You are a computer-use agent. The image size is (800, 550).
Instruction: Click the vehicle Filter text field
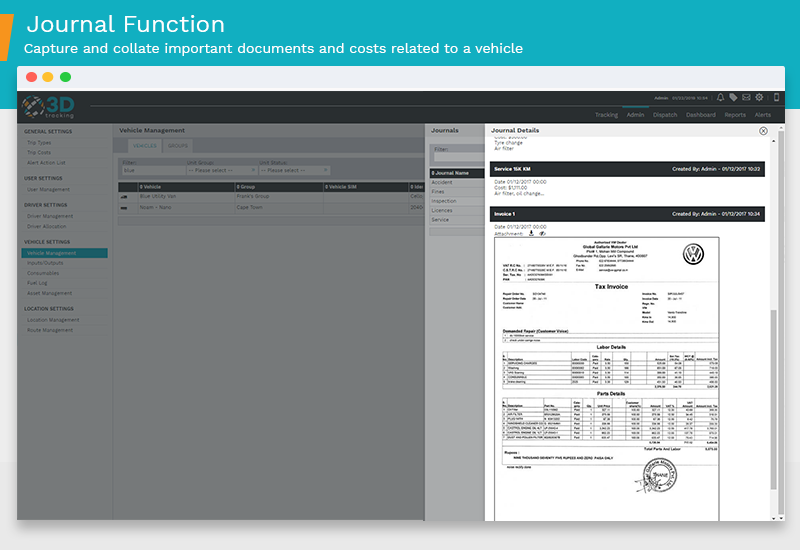[150, 170]
